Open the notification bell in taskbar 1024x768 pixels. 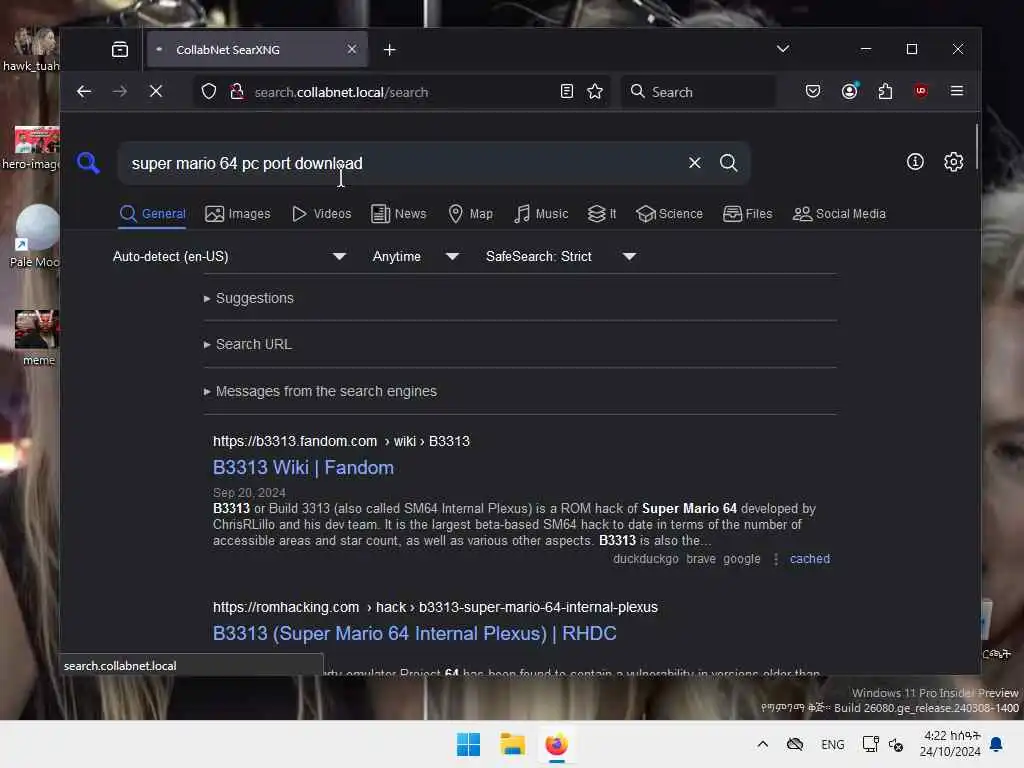[x=996, y=744]
